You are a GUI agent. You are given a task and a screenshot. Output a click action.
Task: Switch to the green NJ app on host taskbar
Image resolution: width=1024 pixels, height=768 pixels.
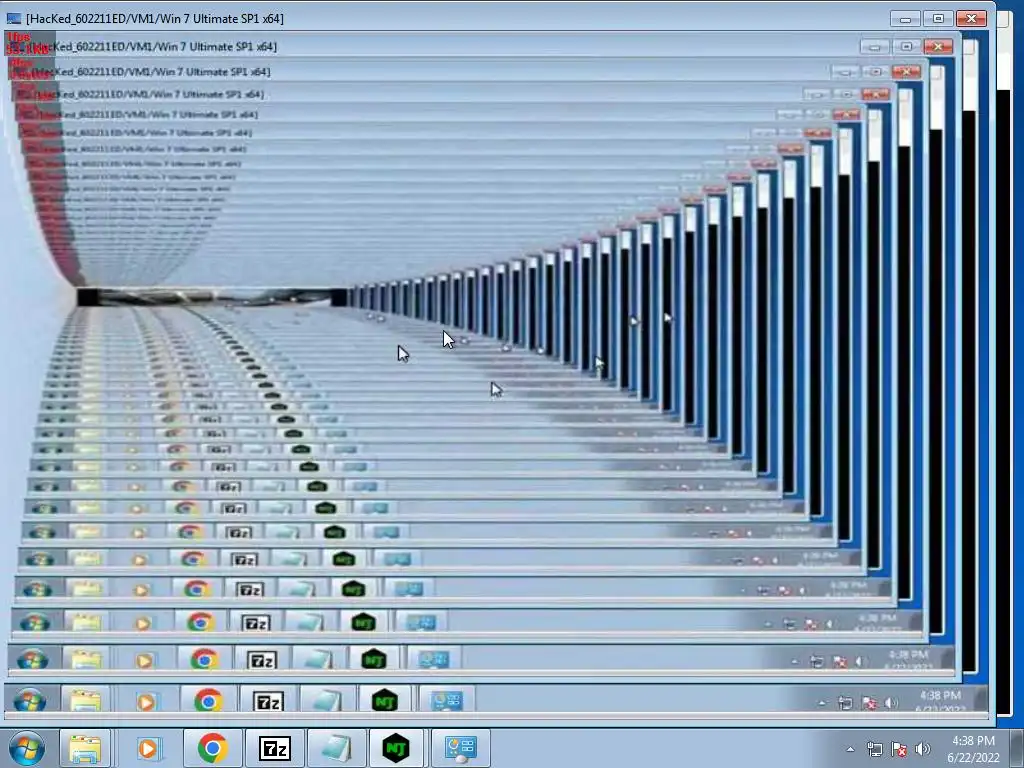[x=396, y=748]
